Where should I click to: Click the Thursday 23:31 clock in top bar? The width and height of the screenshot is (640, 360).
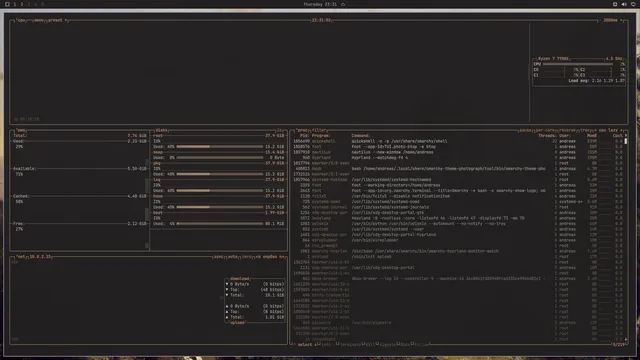320,4
